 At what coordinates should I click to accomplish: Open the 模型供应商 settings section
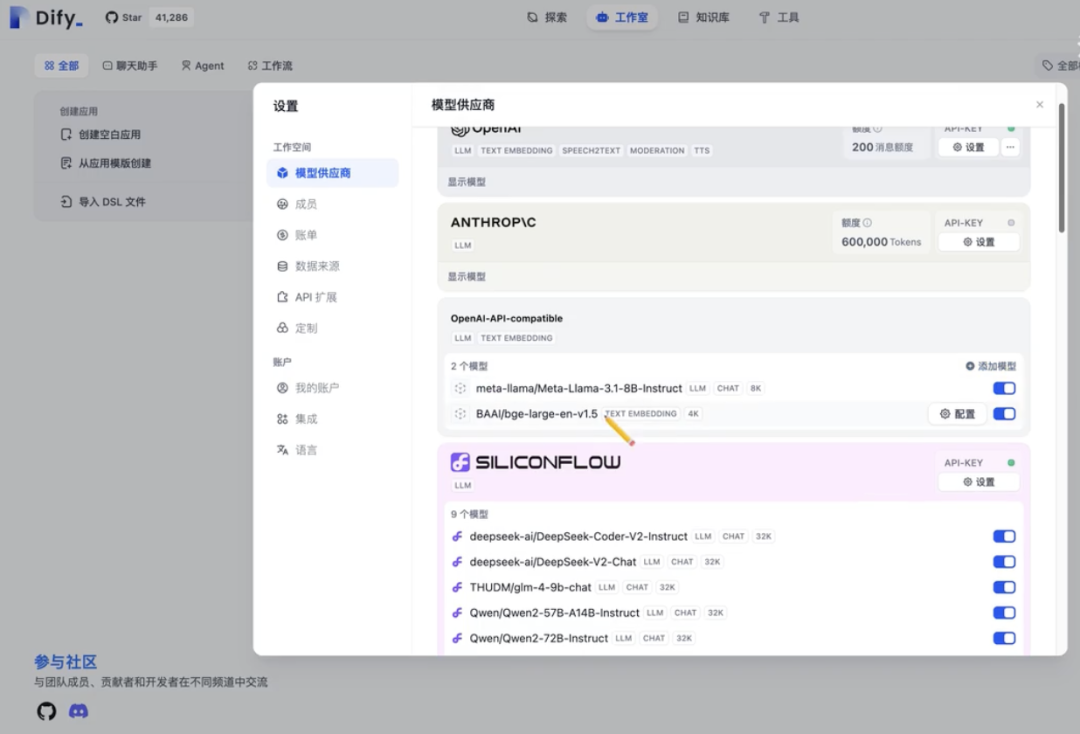pyautogui.click(x=323, y=172)
